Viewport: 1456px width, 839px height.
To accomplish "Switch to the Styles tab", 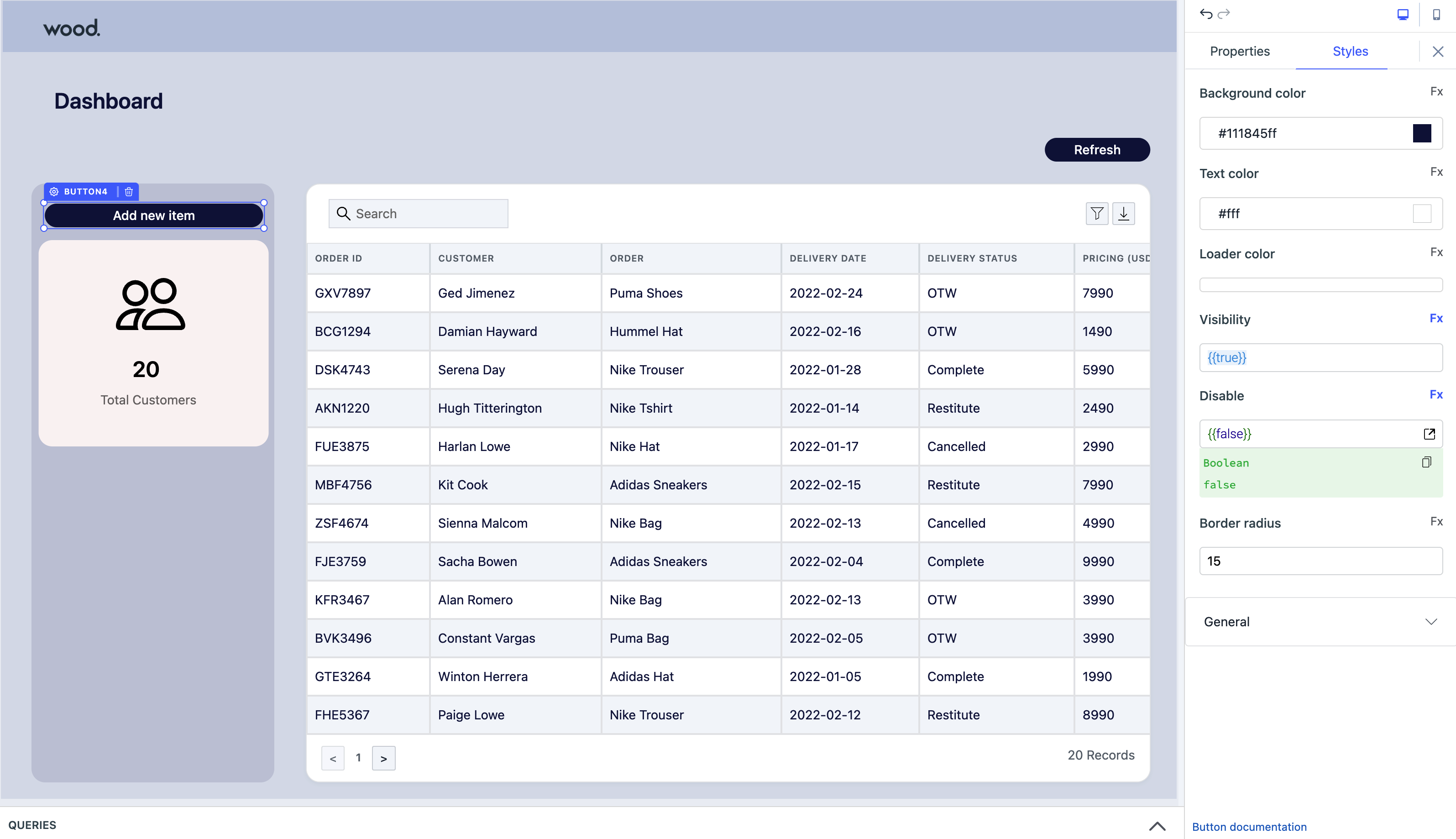I will pyautogui.click(x=1350, y=51).
